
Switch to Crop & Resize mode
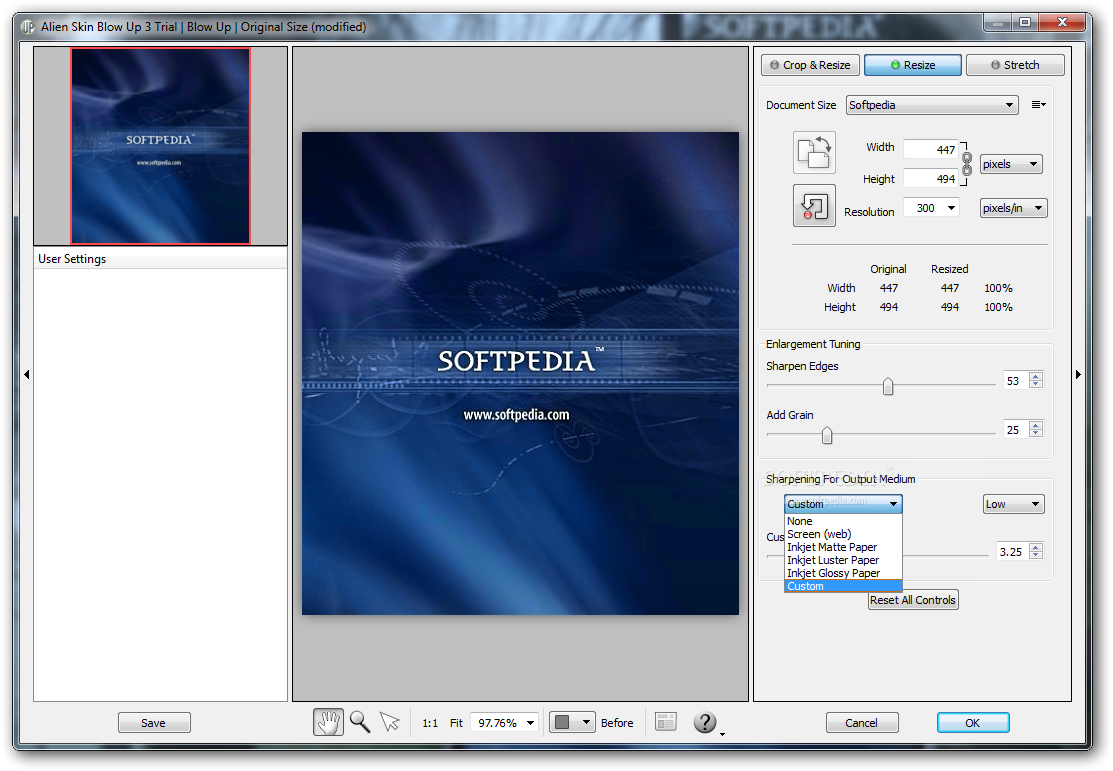(x=809, y=65)
